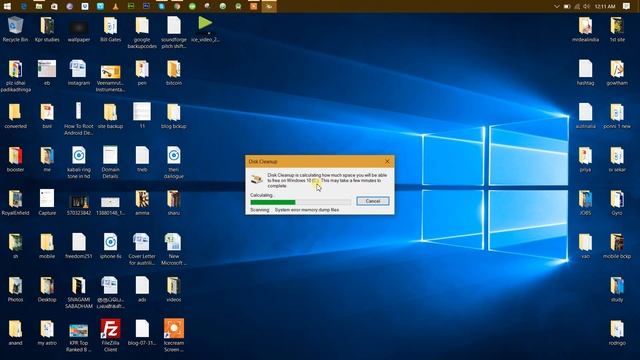Cancel the Disk Cleanup calculation
Viewport: 640px width, 360px height.
pos(373,201)
